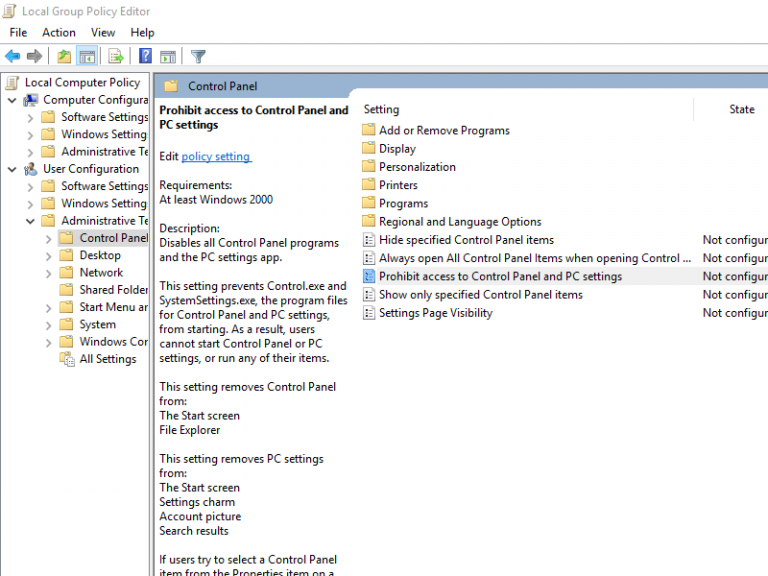This screenshot has width=768, height=576.
Task: Click the Export List toolbar icon
Action: (116, 56)
